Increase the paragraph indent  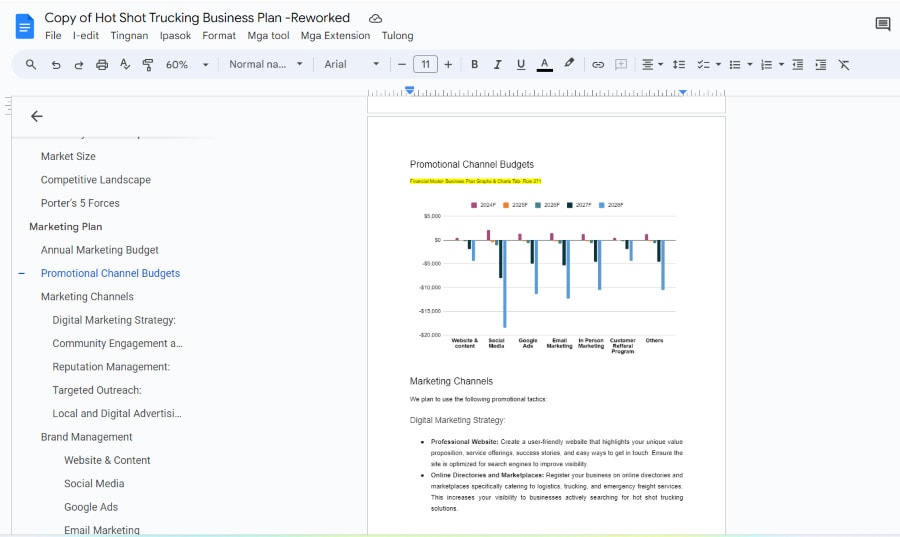pyautogui.click(x=821, y=65)
